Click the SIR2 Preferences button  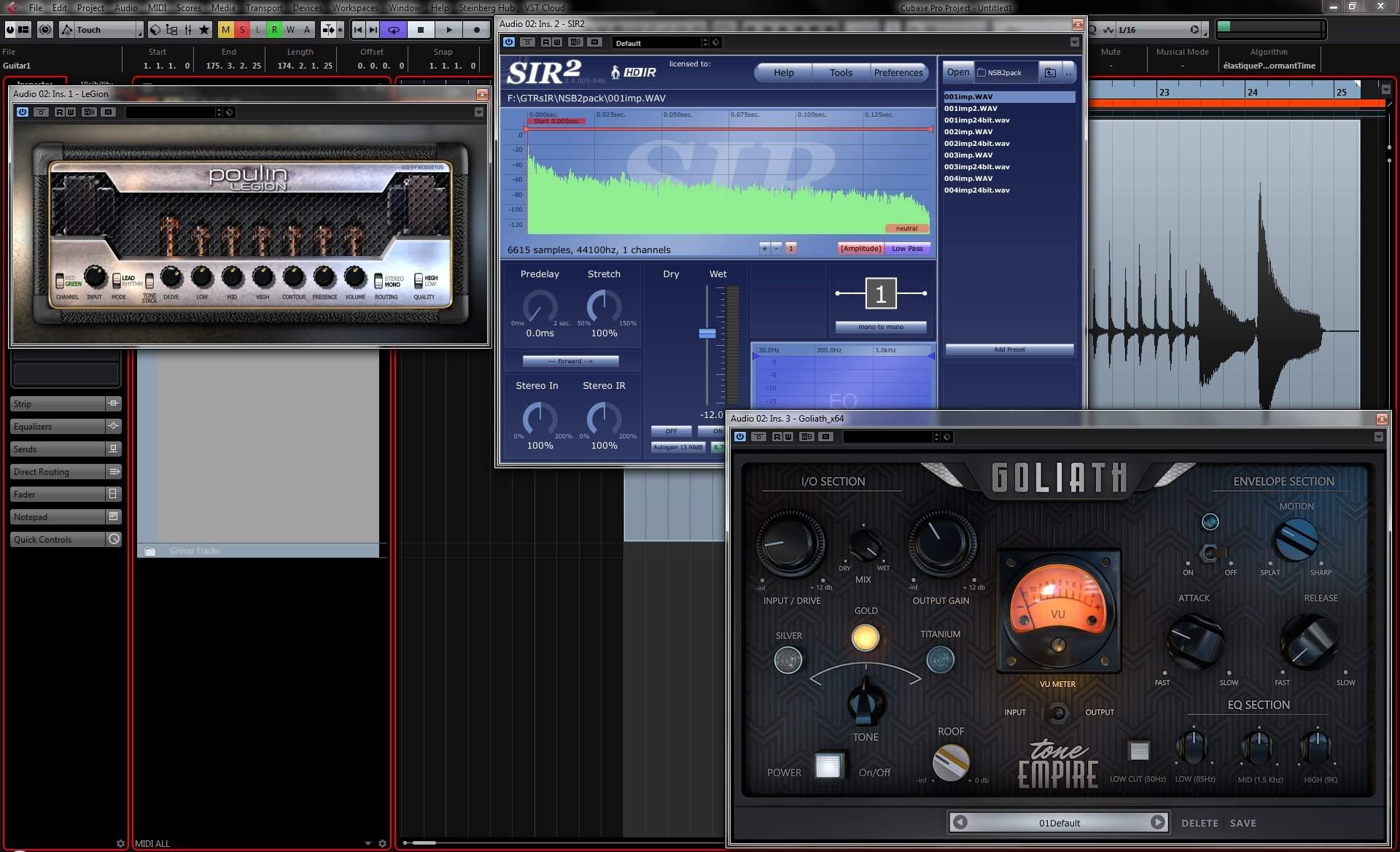point(898,72)
